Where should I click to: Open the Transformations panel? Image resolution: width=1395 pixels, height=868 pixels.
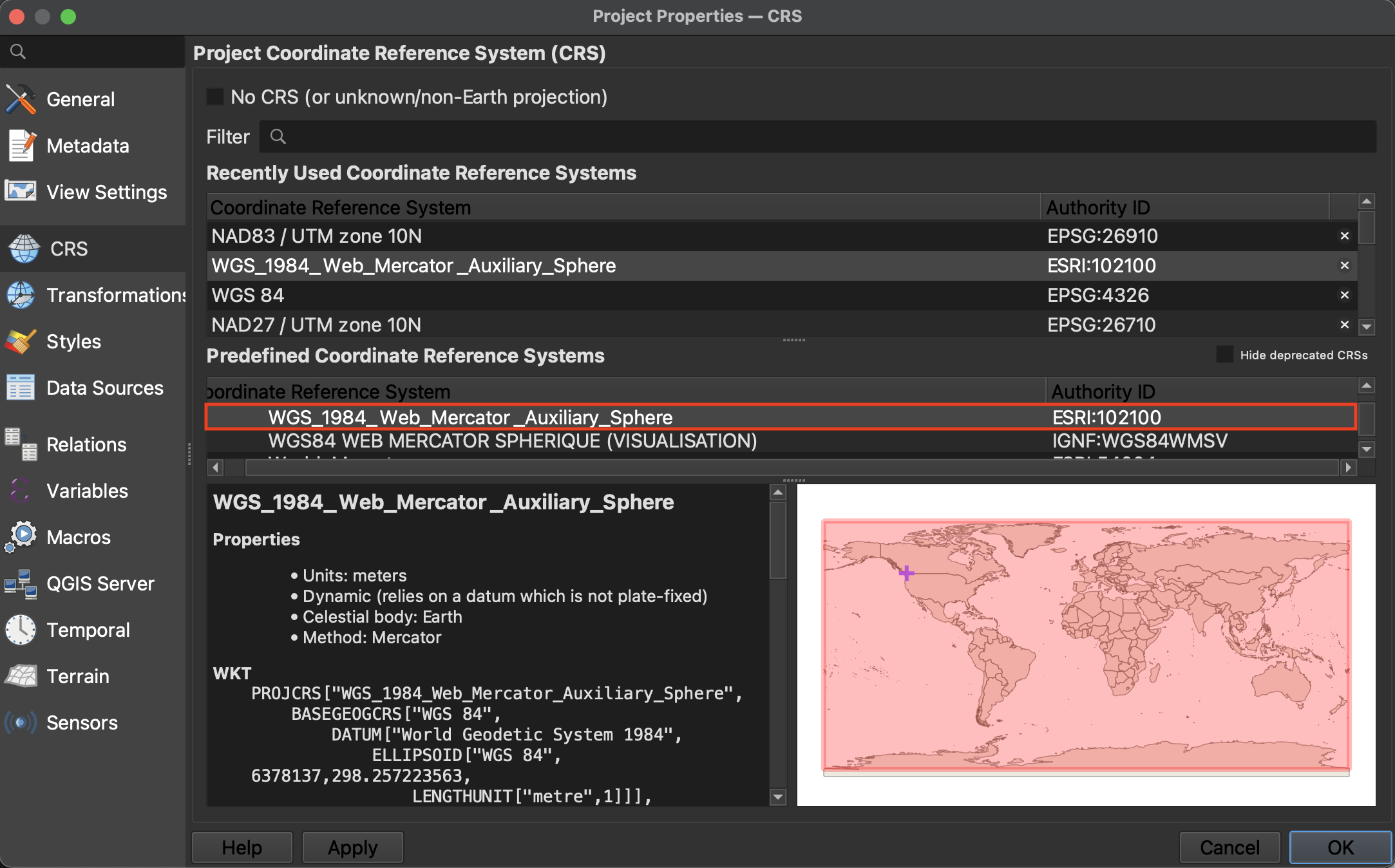(95, 295)
